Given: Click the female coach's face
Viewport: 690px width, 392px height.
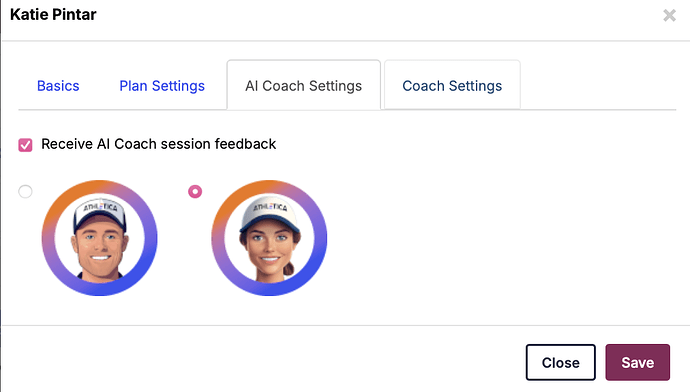Looking at the screenshot, I should coord(269,249).
